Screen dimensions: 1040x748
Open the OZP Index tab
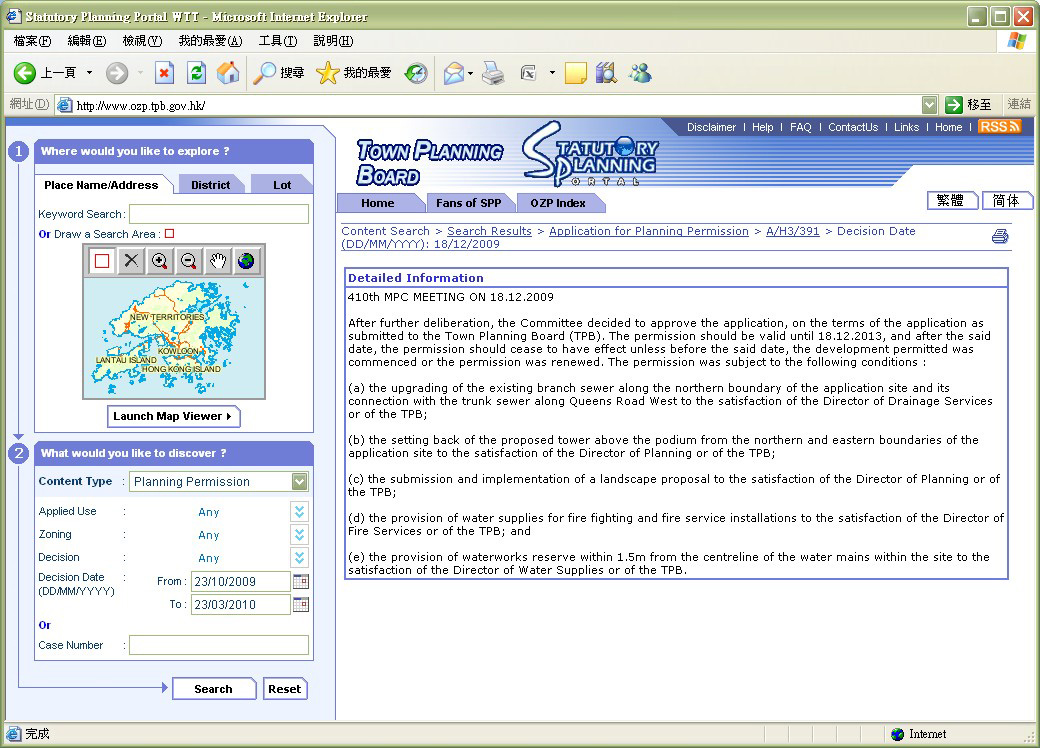pos(558,203)
